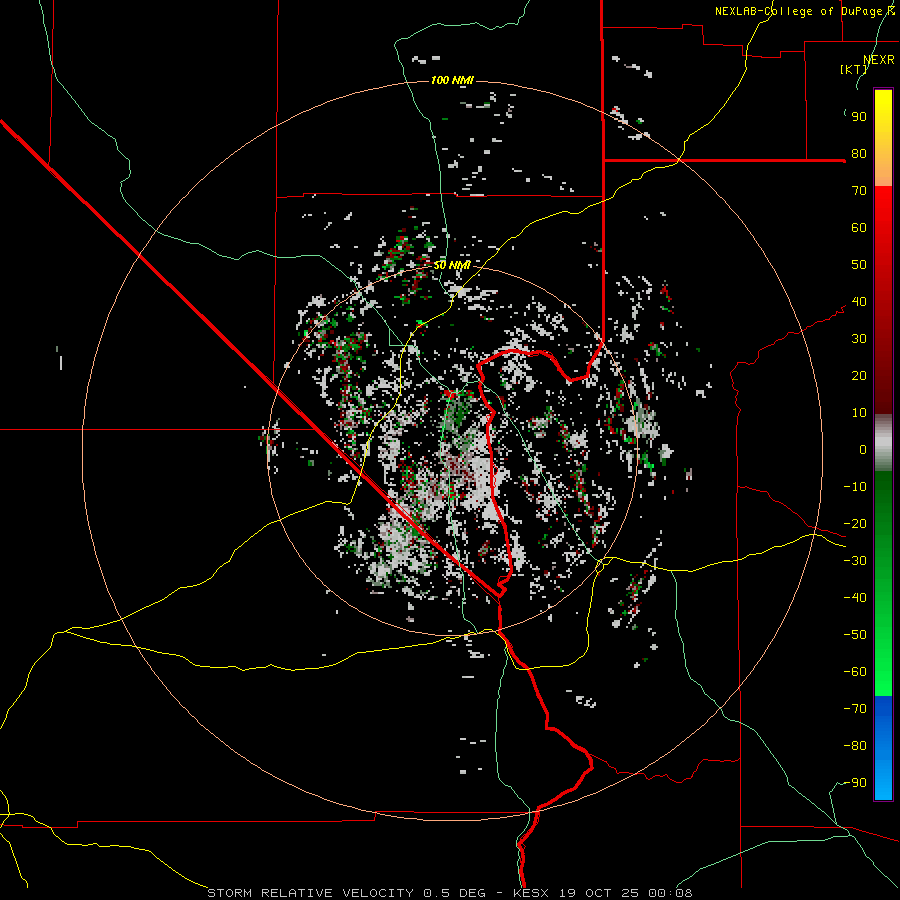Click the 60 value on velocity scale
Image resolution: width=900 pixels, height=900 pixels.
click(859, 228)
